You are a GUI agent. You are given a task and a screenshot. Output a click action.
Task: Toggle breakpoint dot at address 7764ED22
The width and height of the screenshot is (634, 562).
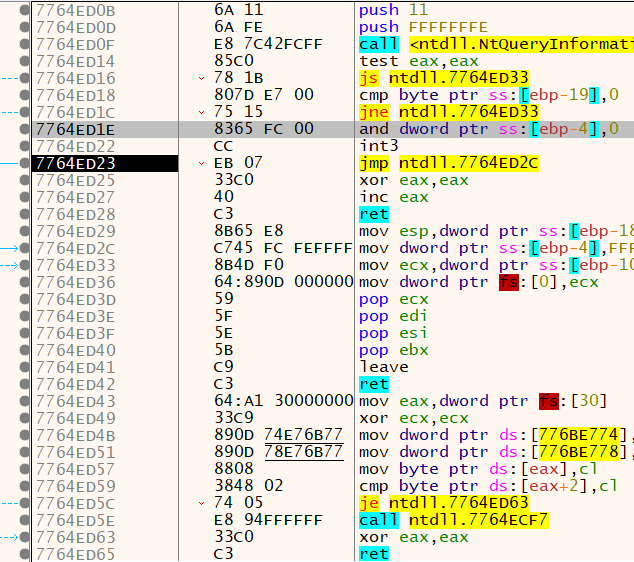coord(25,146)
